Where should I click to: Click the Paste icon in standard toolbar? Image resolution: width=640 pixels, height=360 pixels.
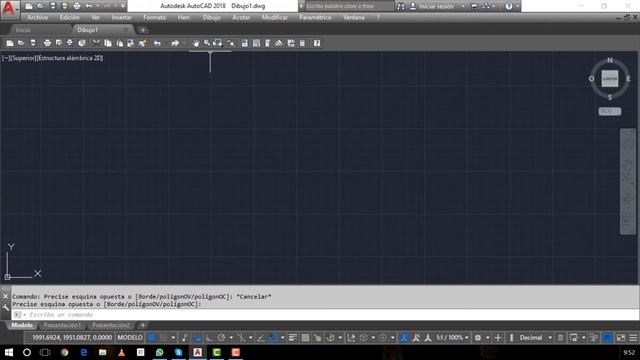pos(119,43)
